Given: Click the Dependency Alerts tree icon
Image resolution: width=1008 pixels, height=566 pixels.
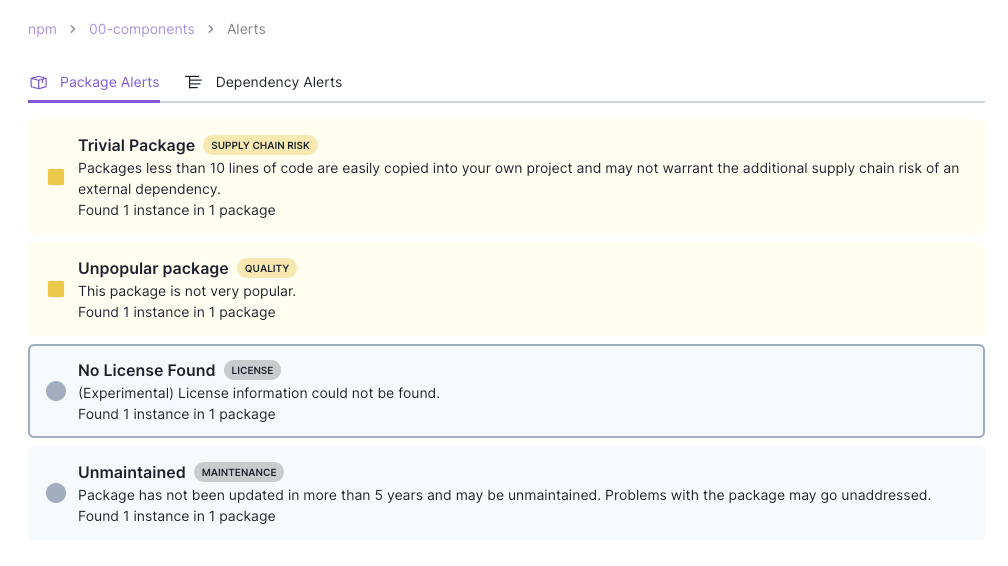Looking at the screenshot, I should 194,83.
